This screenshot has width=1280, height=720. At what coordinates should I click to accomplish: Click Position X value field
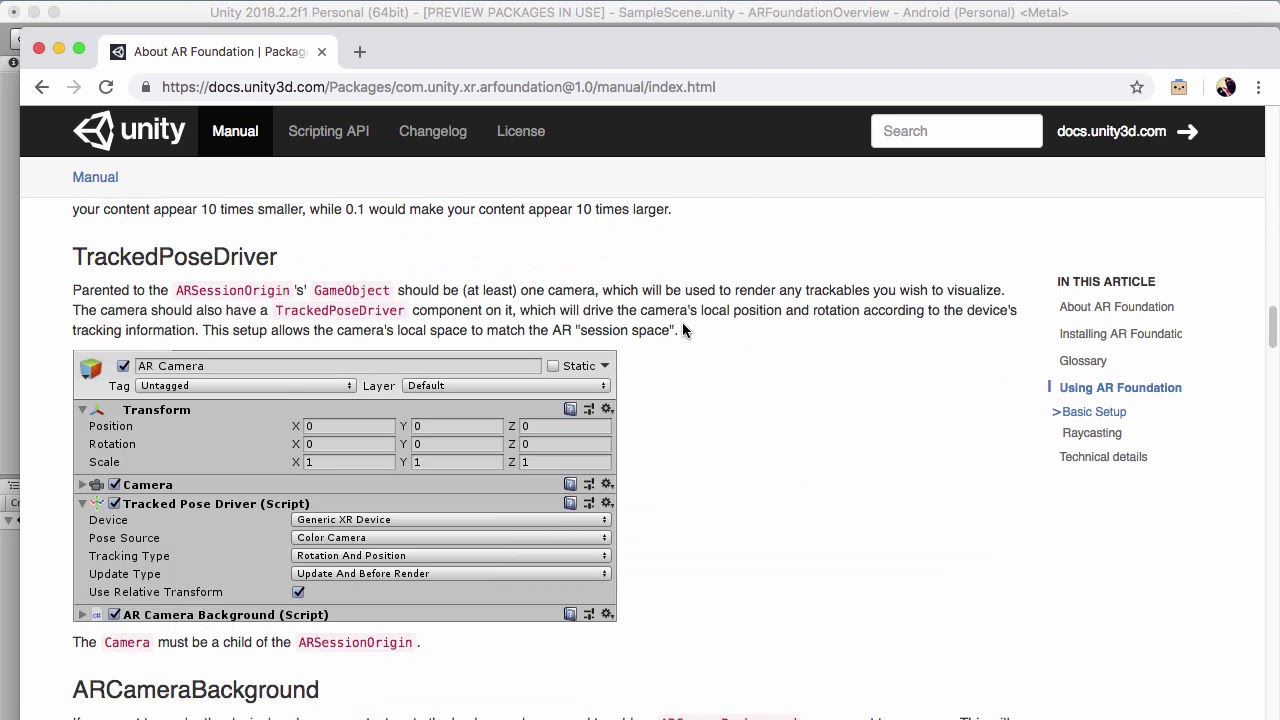[x=350, y=426]
